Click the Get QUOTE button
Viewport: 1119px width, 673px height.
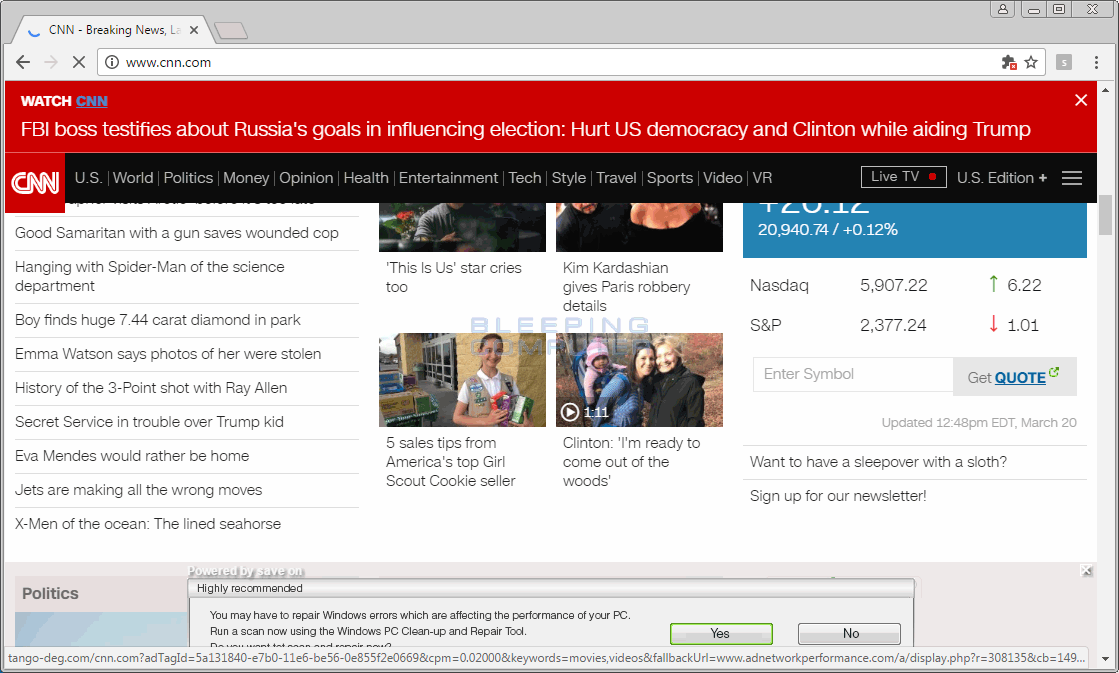[1014, 377]
